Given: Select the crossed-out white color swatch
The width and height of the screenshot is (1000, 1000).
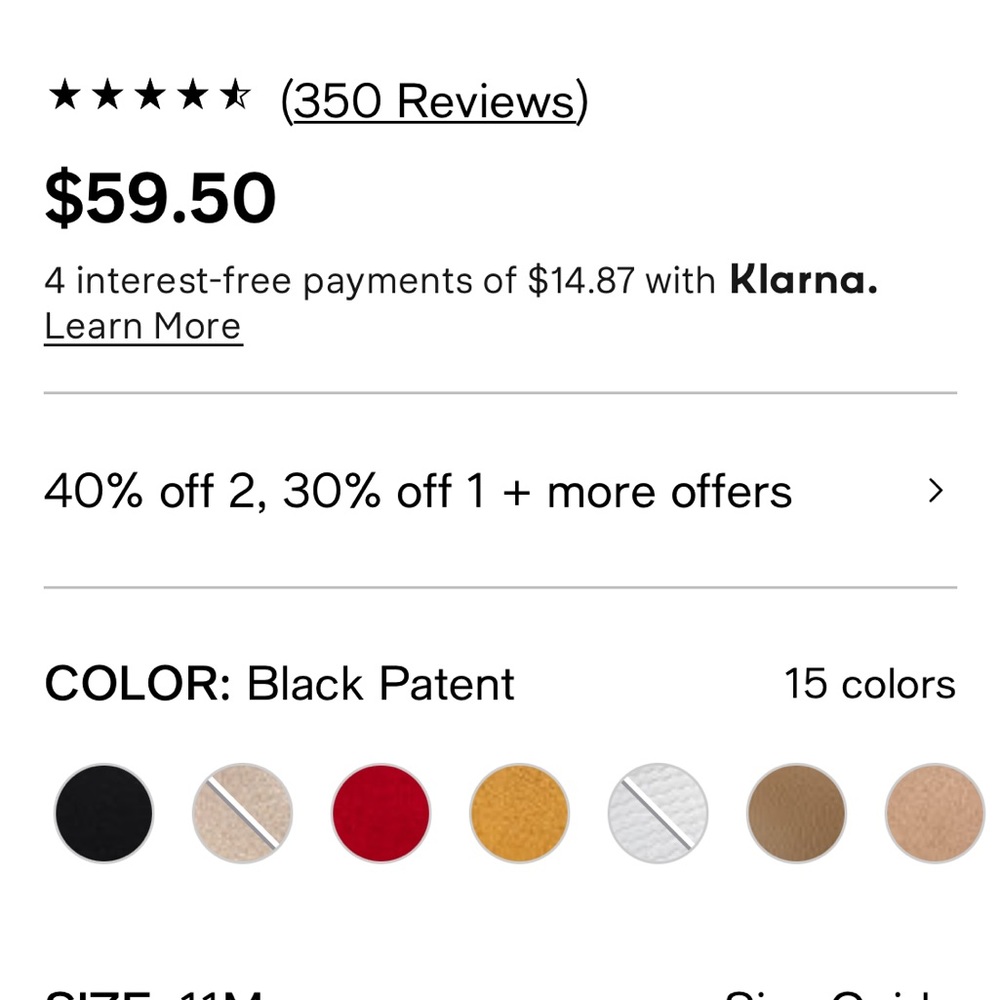Looking at the screenshot, I should [x=658, y=813].
